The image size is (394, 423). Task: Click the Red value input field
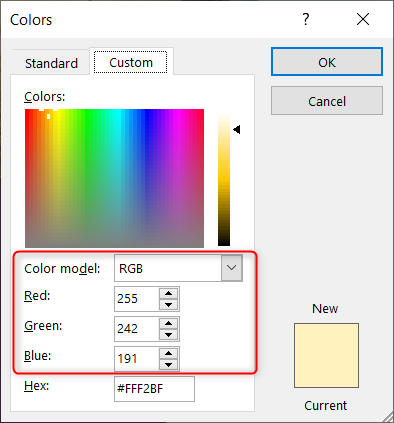coord(137,299)
